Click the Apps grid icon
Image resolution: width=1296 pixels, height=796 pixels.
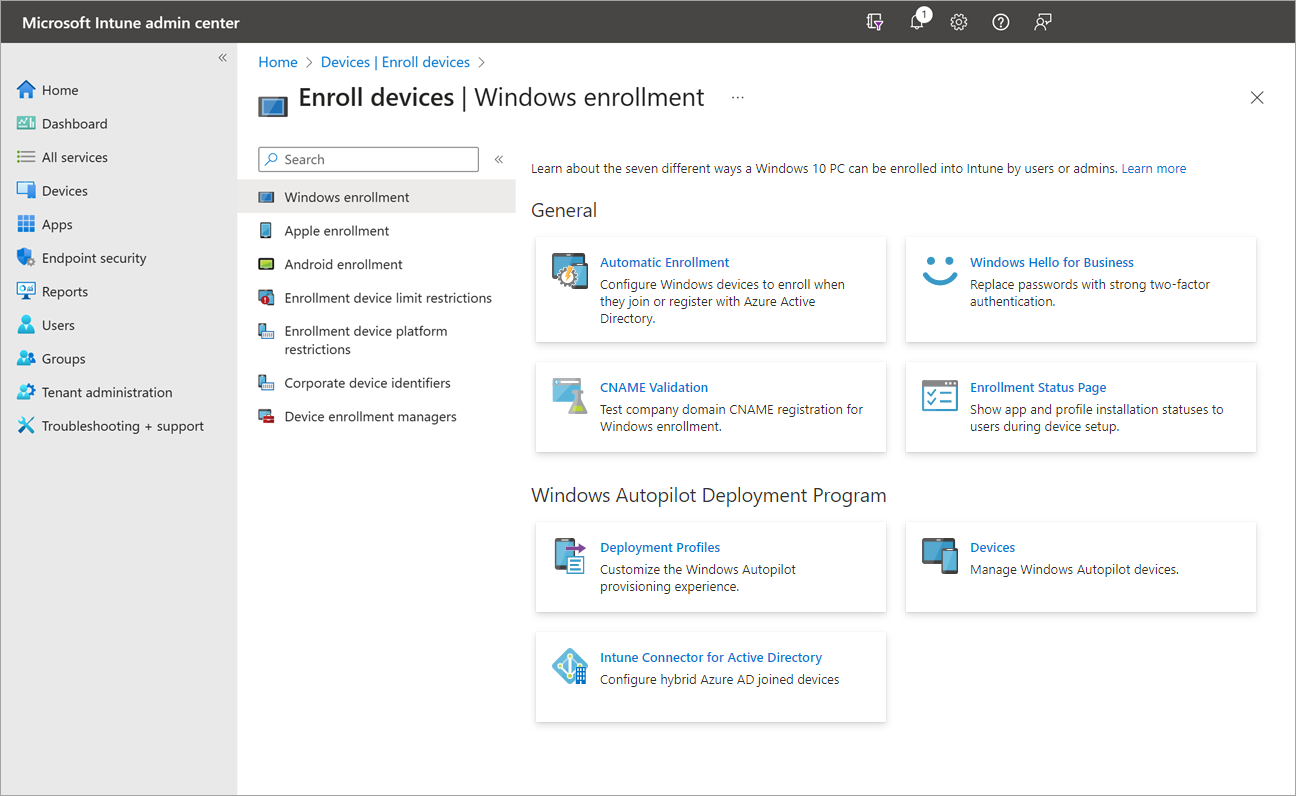(x=26, y=225)
